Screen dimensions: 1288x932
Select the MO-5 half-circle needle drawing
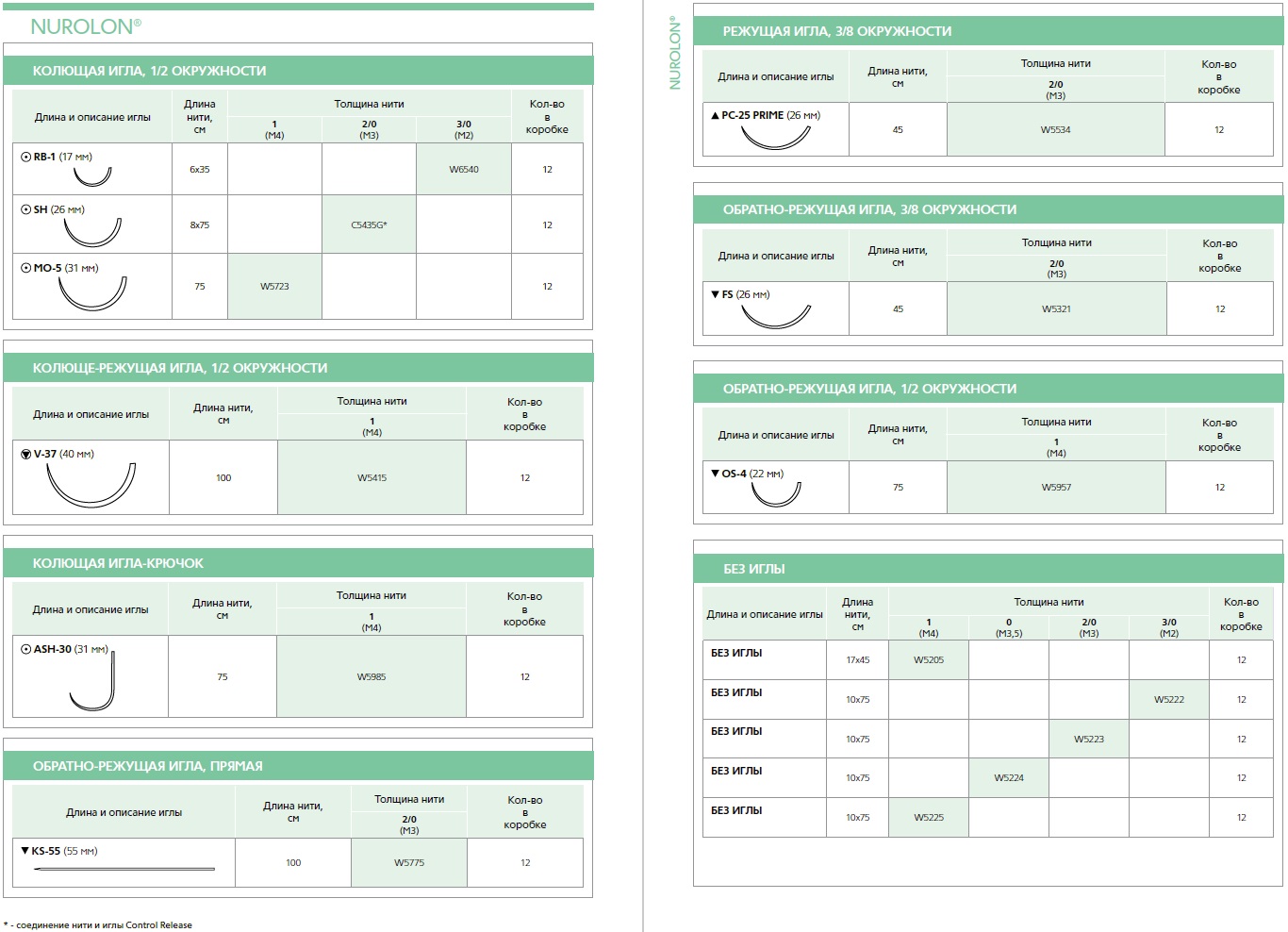pyautogui.click(x=92, y=293)
